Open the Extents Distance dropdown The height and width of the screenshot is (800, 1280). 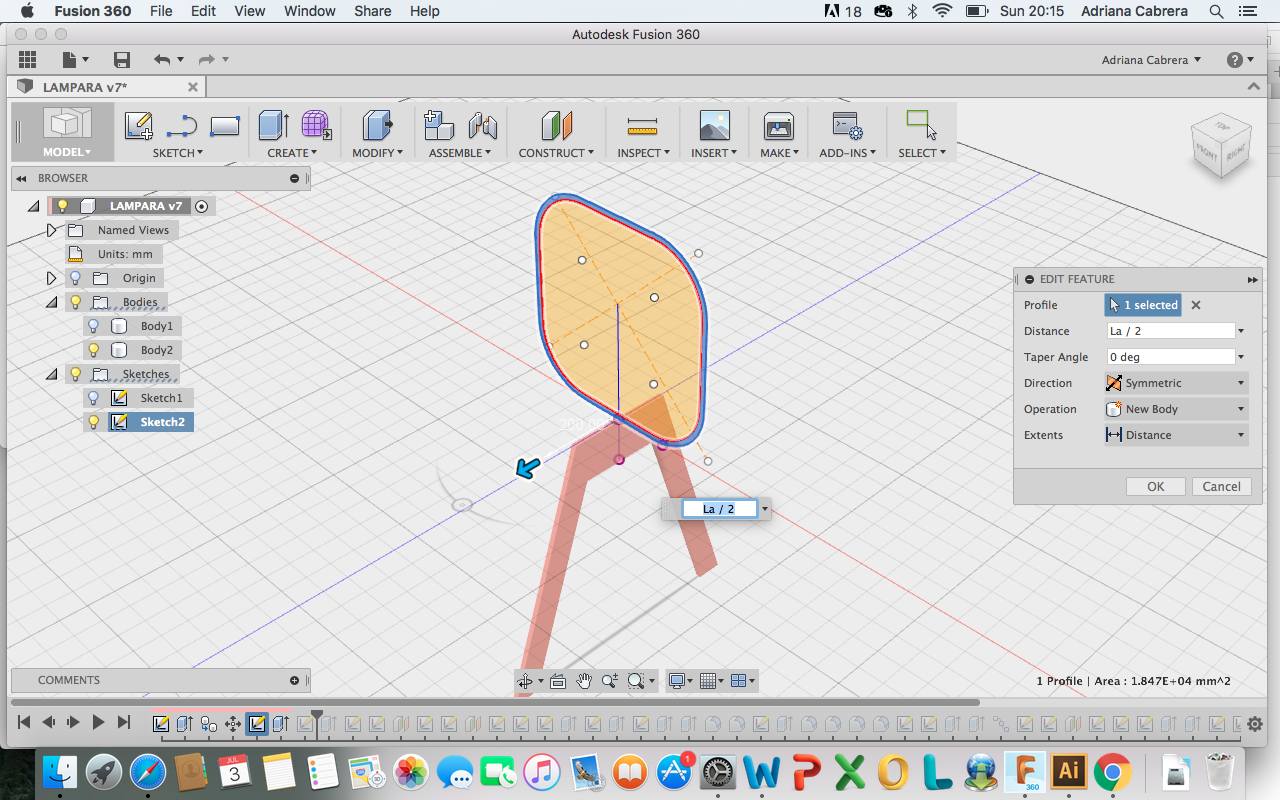(x=1176, y=435)
